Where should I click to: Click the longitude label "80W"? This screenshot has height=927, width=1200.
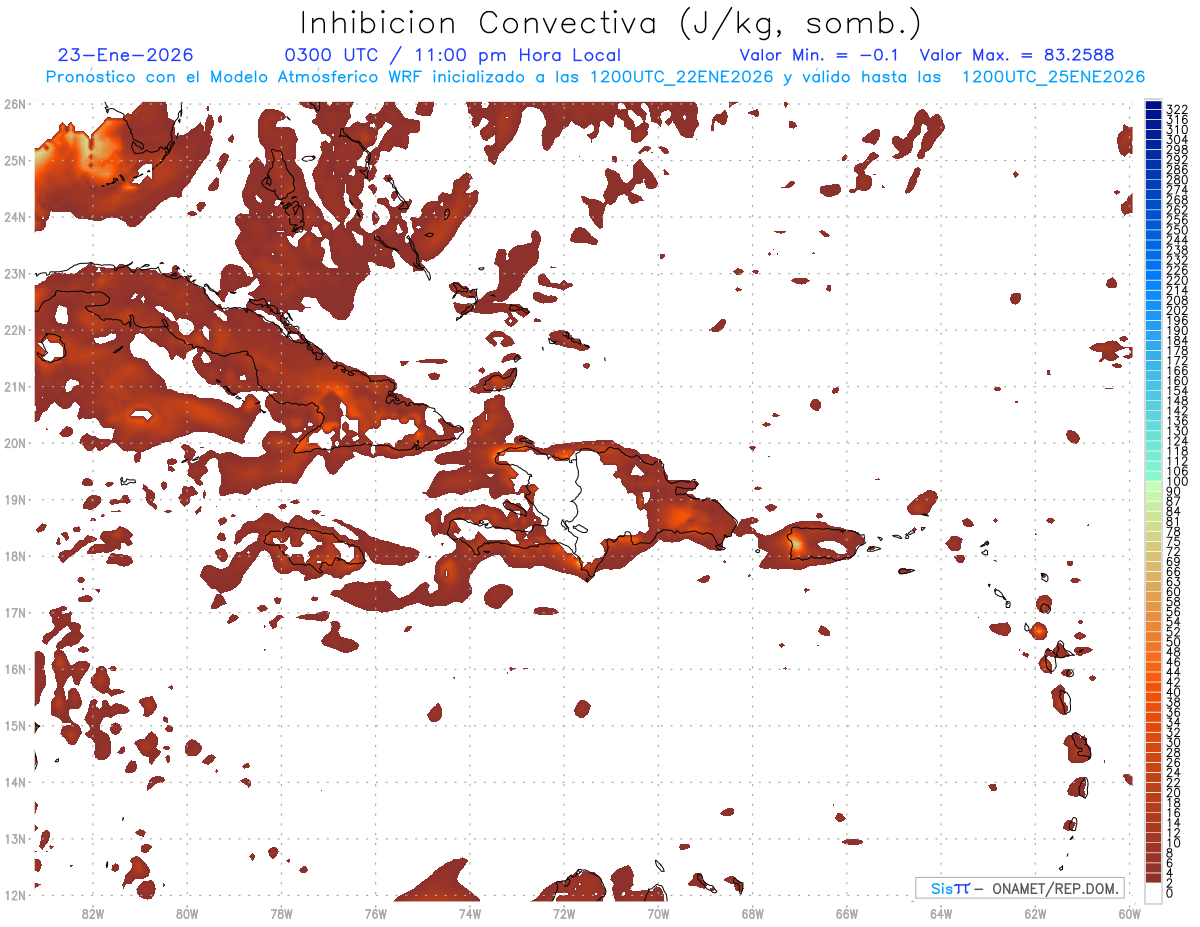(x=187, y=913)
